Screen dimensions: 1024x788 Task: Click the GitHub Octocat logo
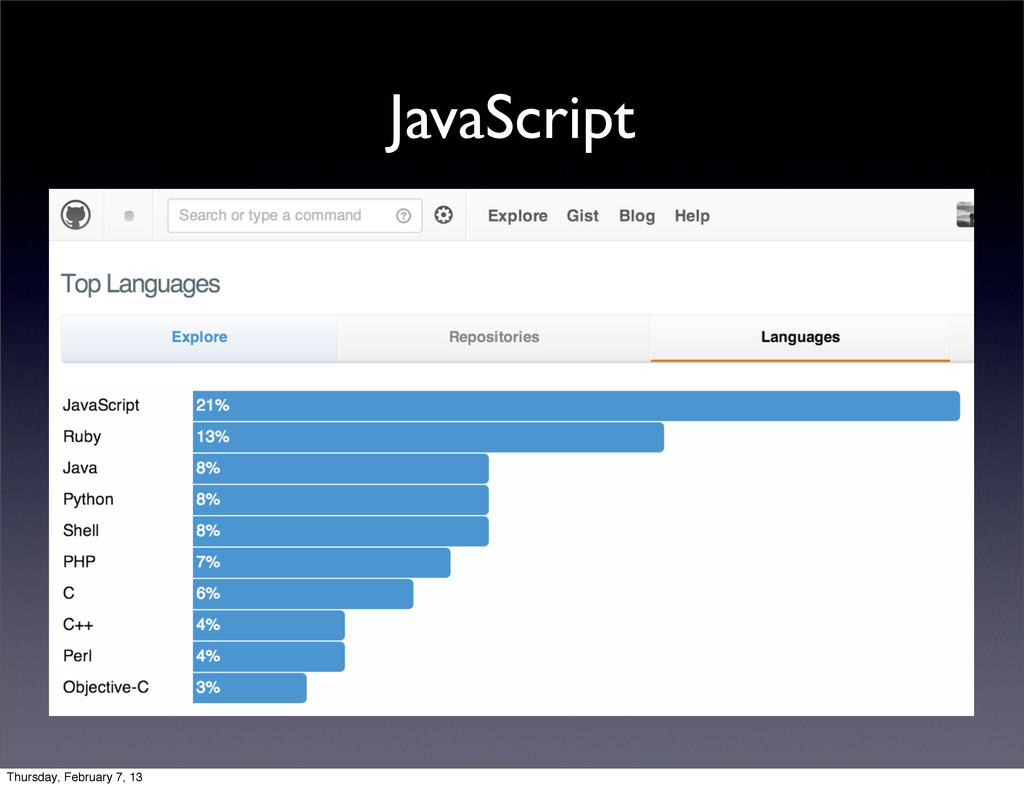pyautogui.click(x=76, y=215)
